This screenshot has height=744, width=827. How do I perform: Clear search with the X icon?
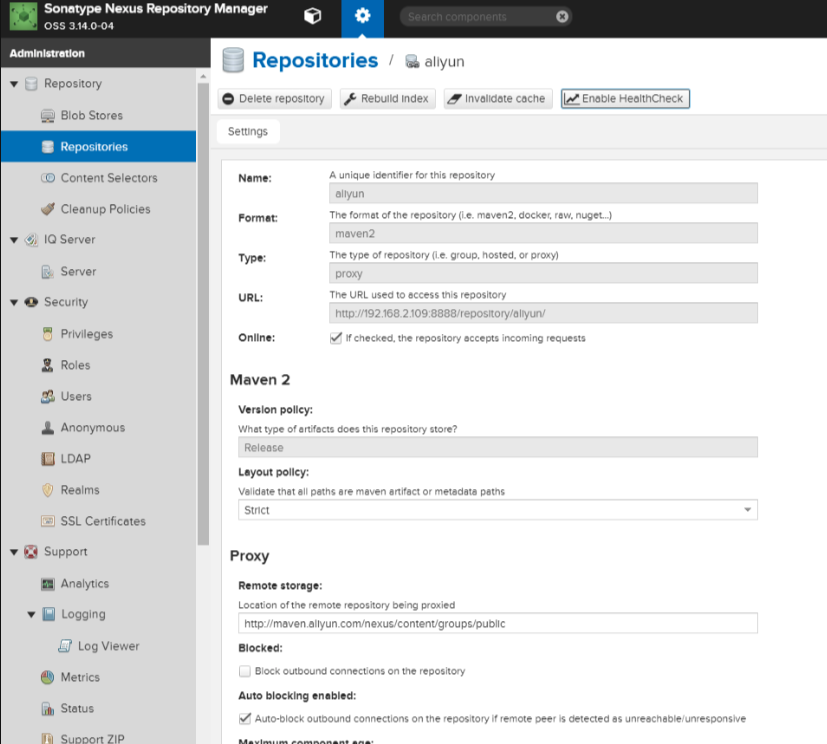click(562, 17)
